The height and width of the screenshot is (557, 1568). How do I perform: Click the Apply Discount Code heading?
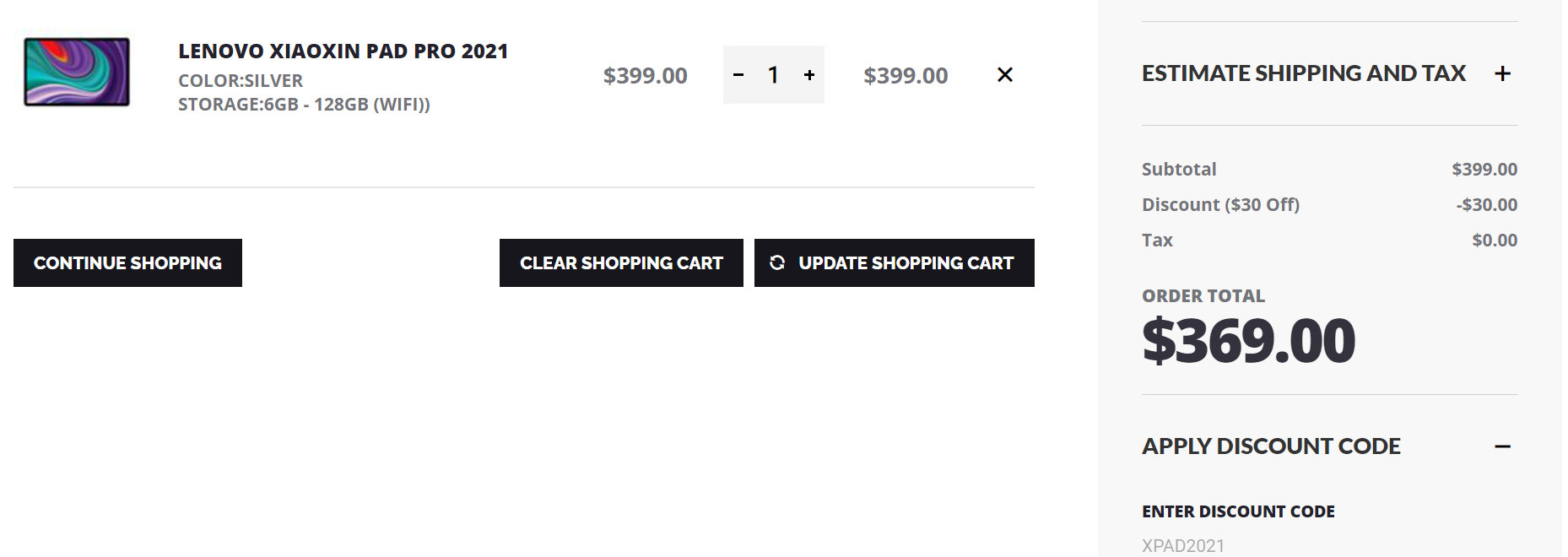coord(1271,446)
